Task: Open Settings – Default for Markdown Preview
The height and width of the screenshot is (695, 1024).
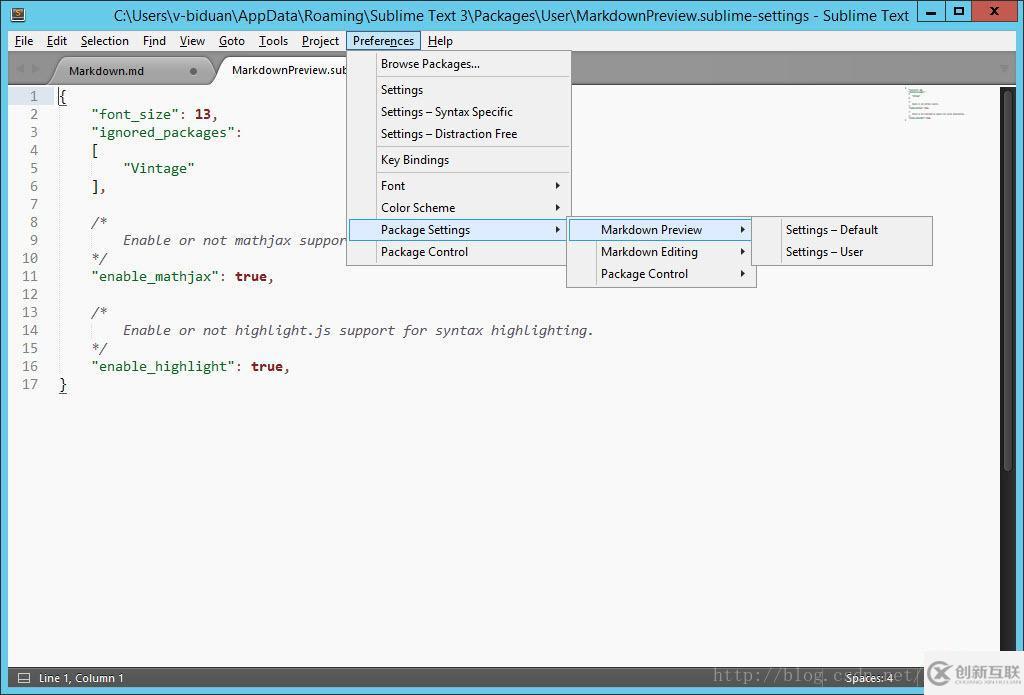Action: click(x=842, y=230)
